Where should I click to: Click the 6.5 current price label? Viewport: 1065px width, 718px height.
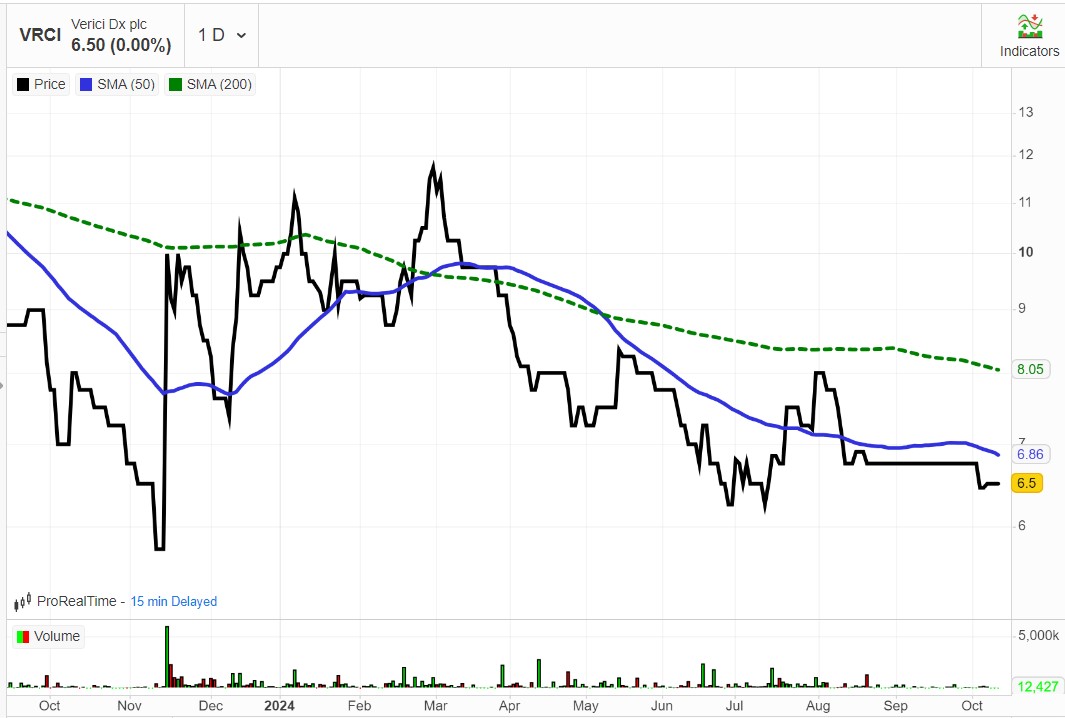click(1026, 483)
